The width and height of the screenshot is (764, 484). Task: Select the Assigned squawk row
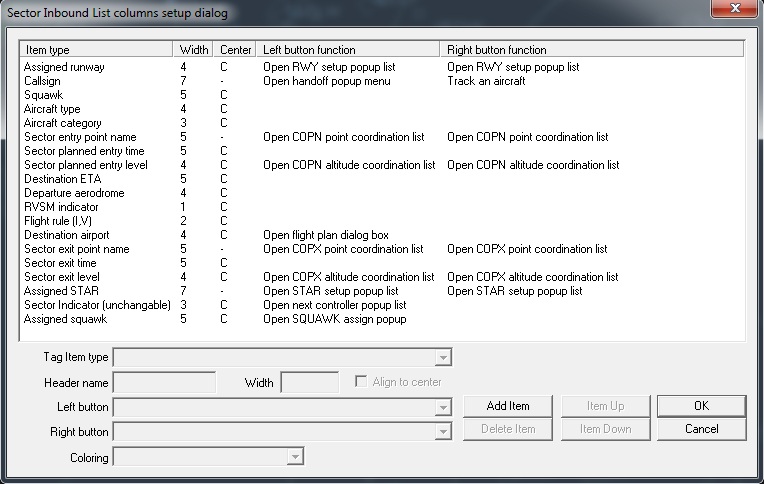(x=382, y=319)
